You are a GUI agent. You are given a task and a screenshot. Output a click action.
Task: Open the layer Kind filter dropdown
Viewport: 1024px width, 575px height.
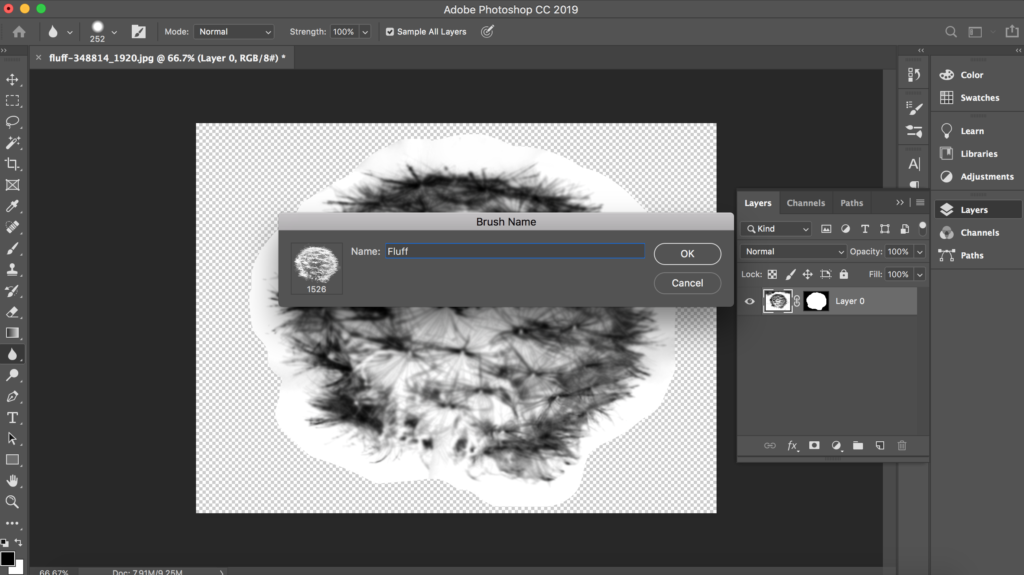click(x=776, y=229)
